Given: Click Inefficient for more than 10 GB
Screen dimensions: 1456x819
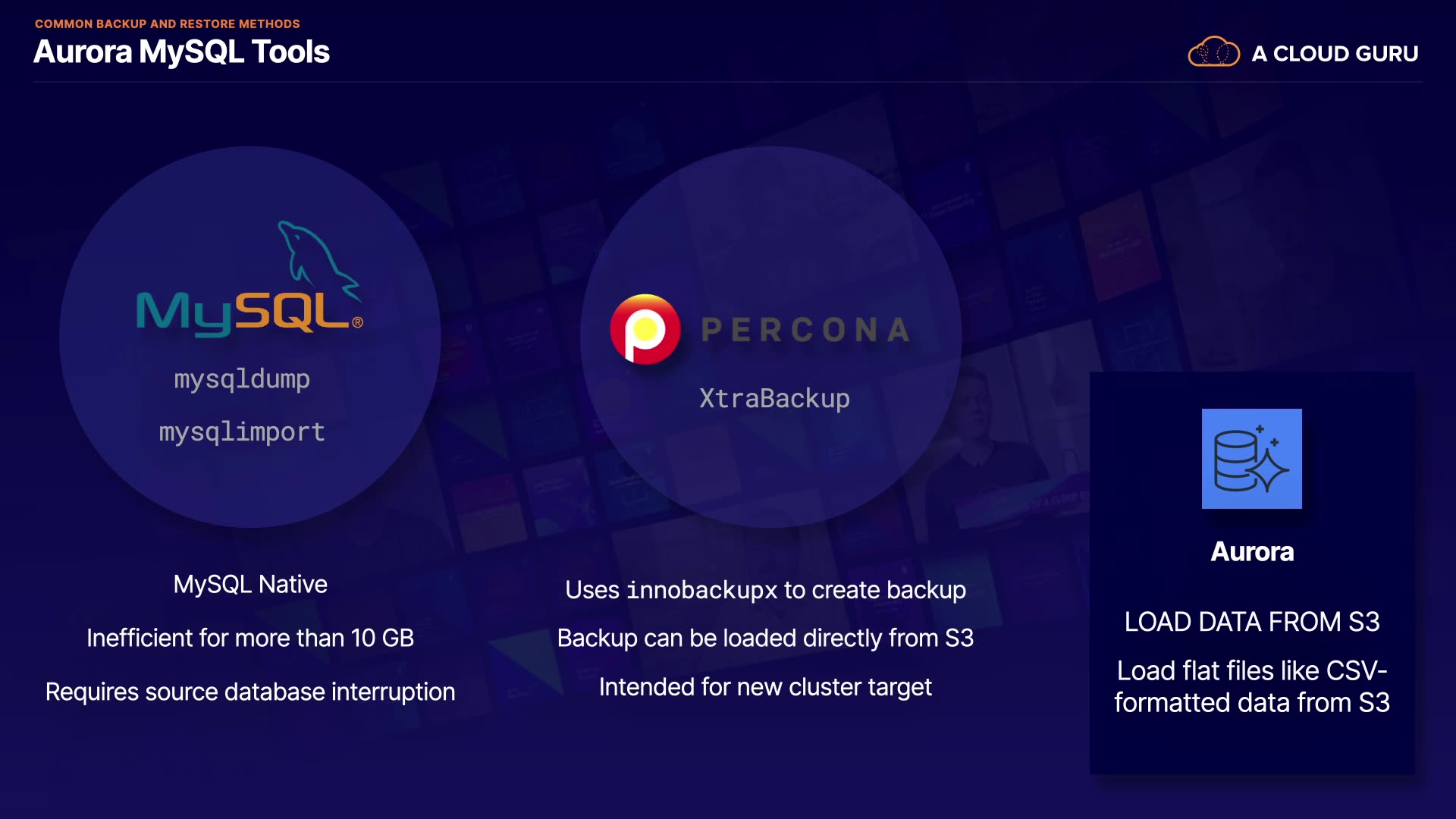Looking at the screenshot, I should coord(250,638).
